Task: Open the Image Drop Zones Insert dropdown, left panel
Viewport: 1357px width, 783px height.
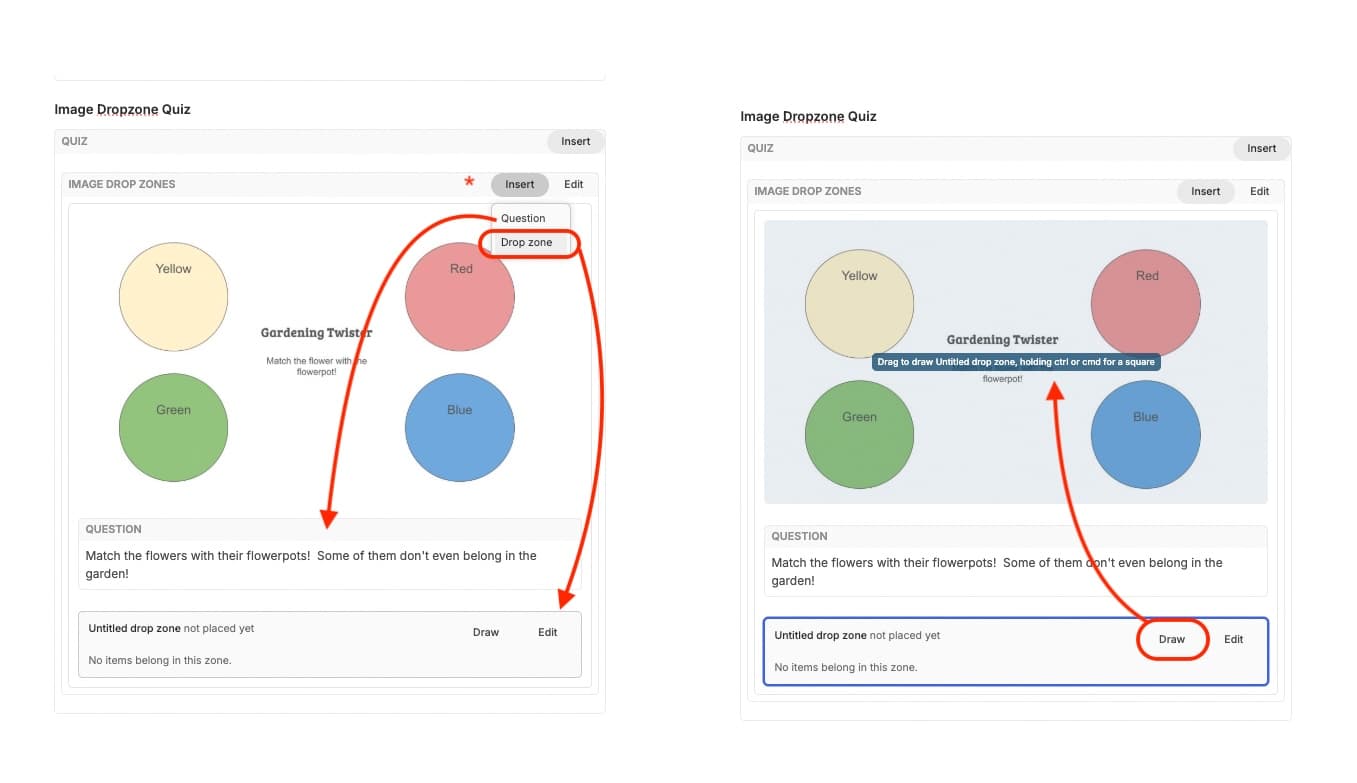Action: click(520, 184)
